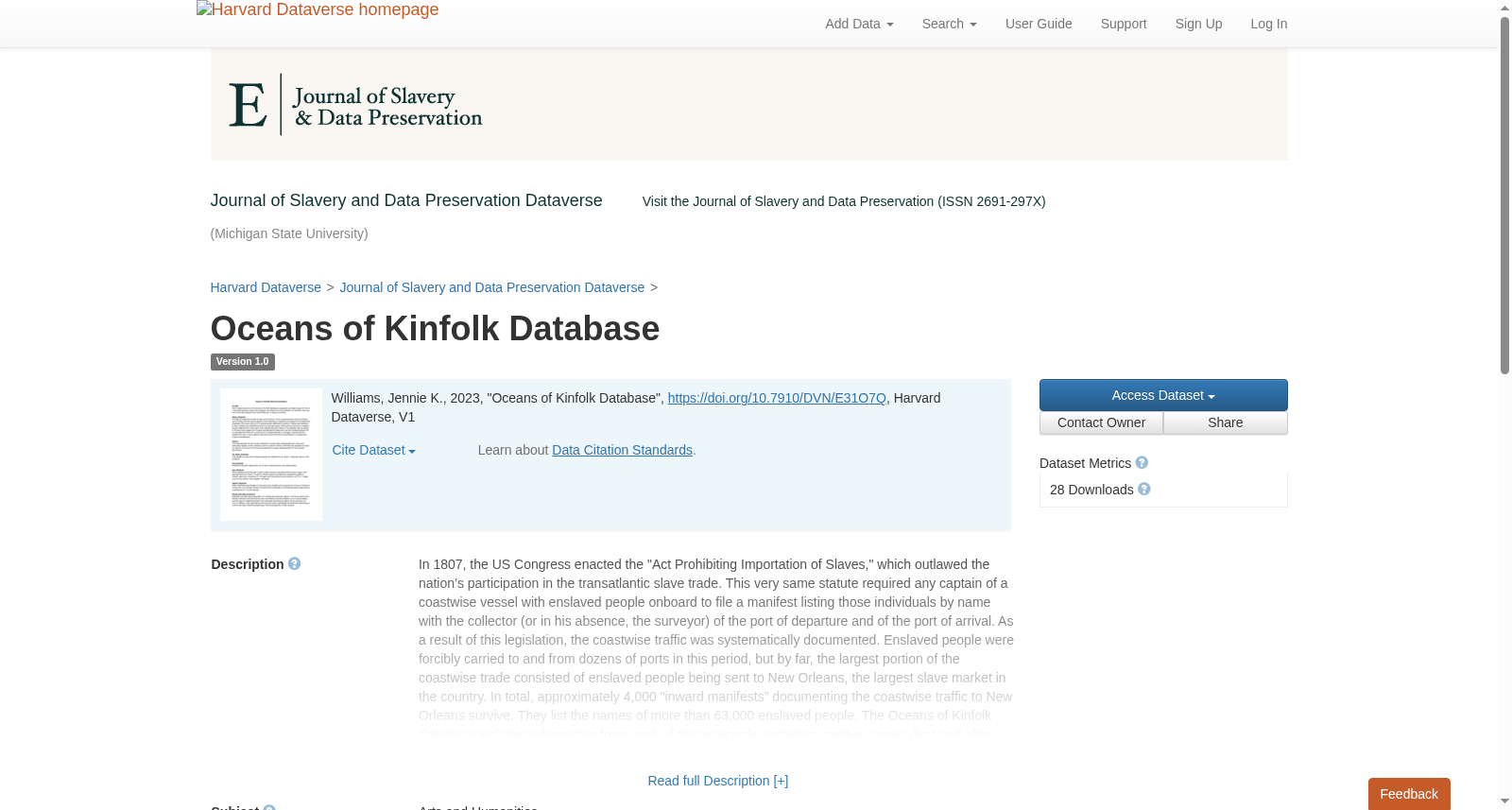
Task: Click the Version 1.0 badge
Action: tap(242, 362)
